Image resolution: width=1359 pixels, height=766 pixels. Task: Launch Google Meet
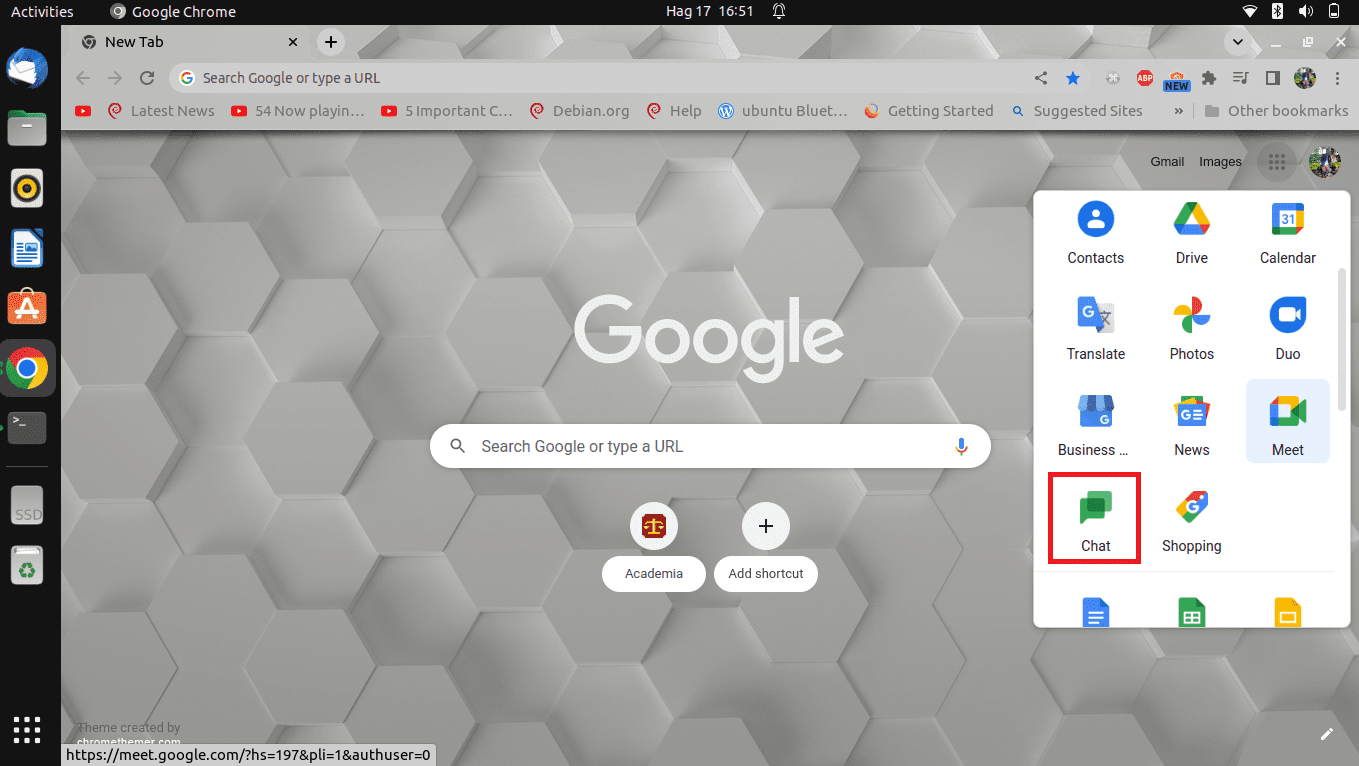pos(1287,422)
